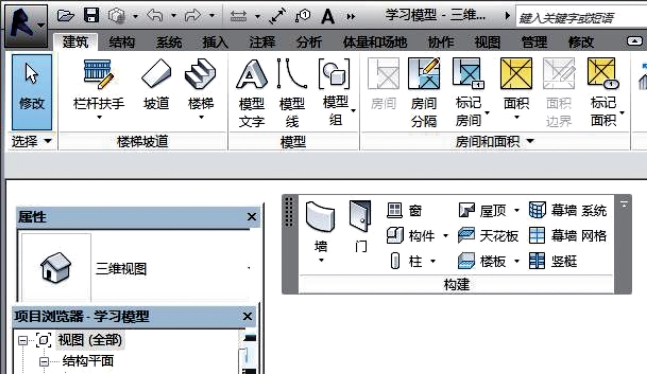647x374 pixels.
Task: Undo the last action
Action: pyautogui.click(x=155, y=16)
